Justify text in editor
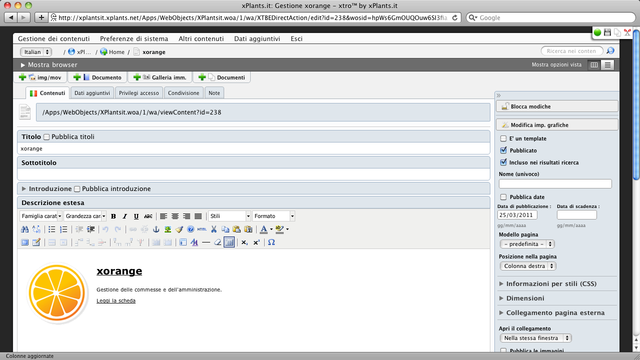 (x=198, y=216)
